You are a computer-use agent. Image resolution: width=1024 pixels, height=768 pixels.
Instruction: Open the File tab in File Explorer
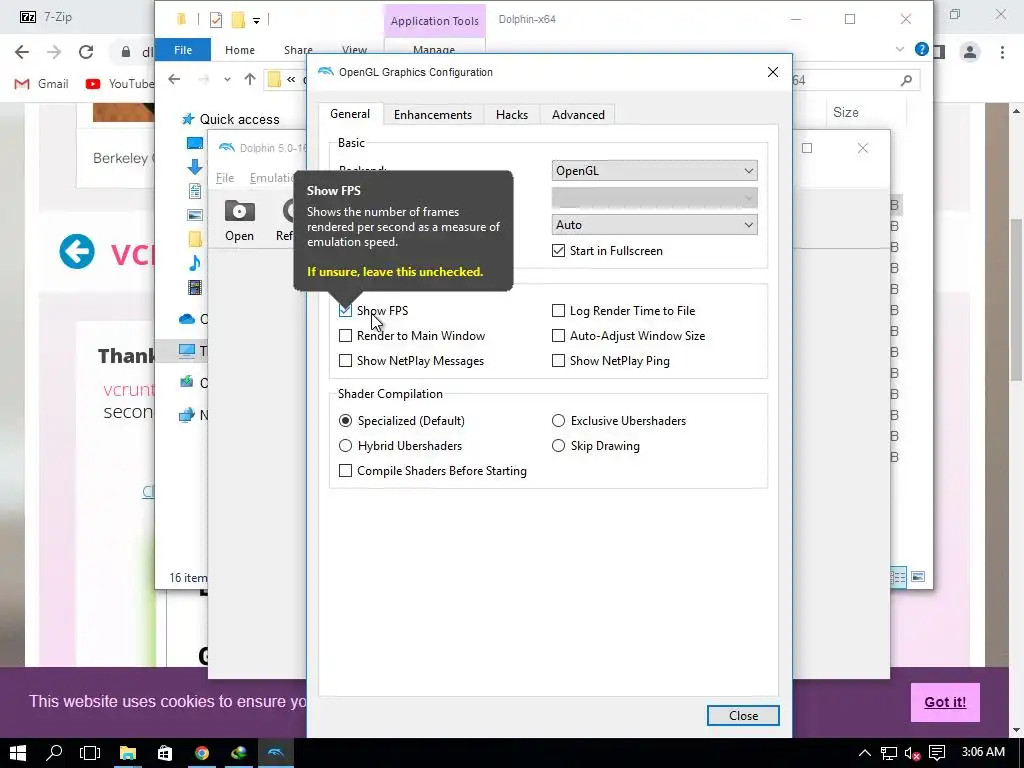tap(183, 50)
